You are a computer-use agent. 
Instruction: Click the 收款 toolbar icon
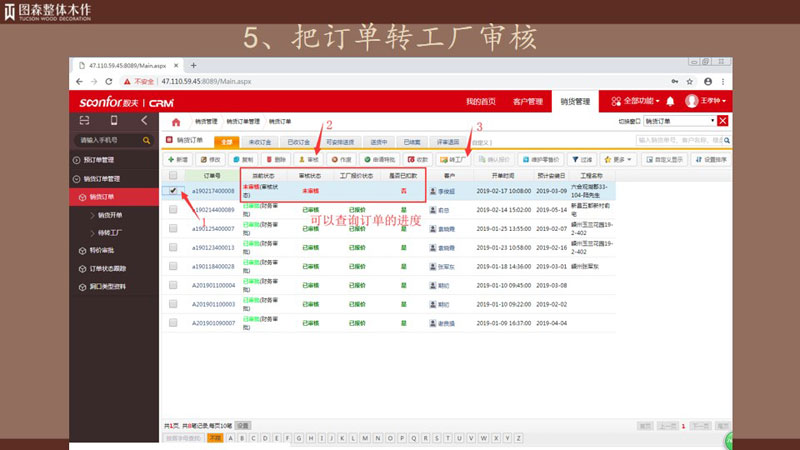(416, 159)
